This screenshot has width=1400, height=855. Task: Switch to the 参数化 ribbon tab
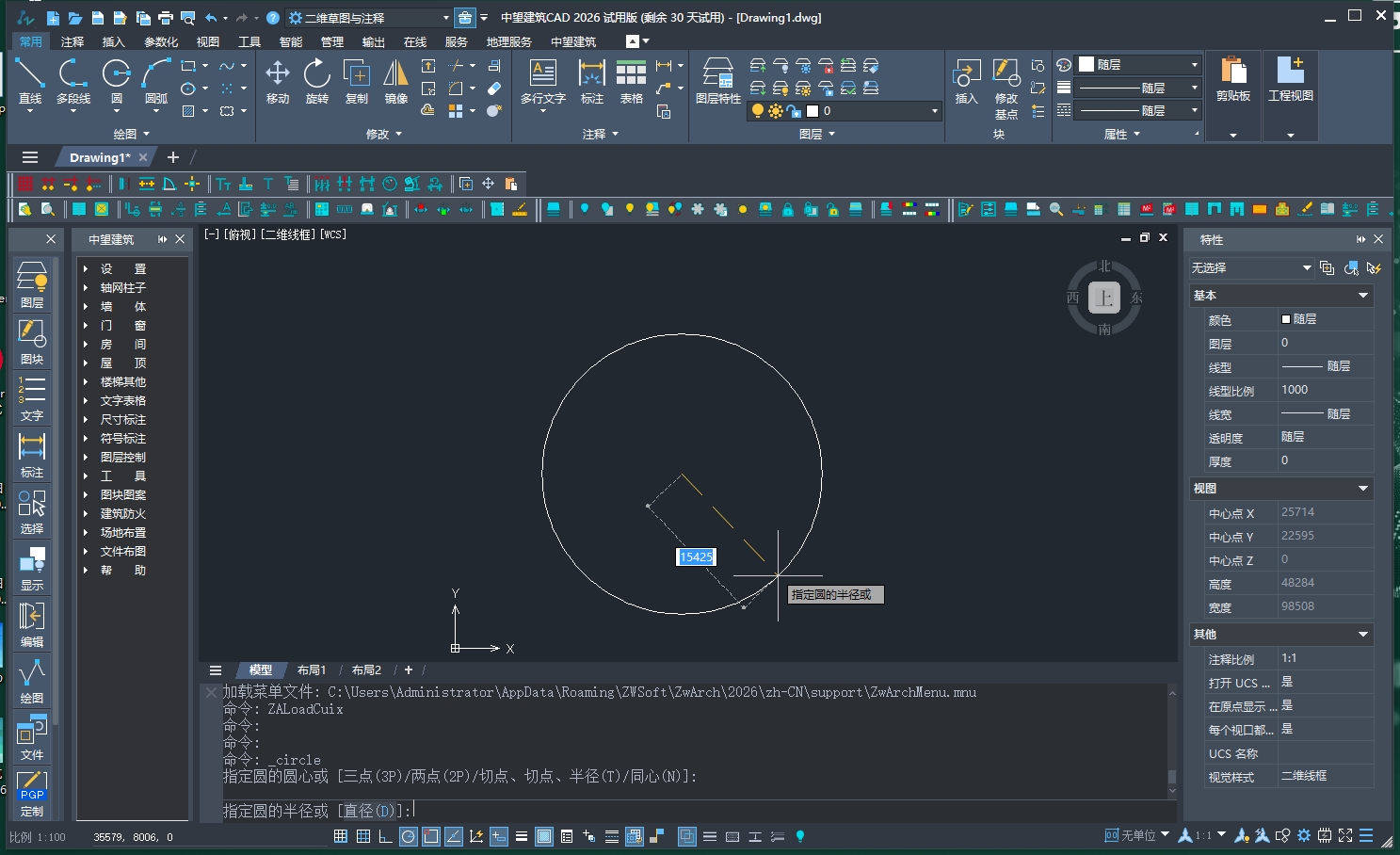coord(161,41)
